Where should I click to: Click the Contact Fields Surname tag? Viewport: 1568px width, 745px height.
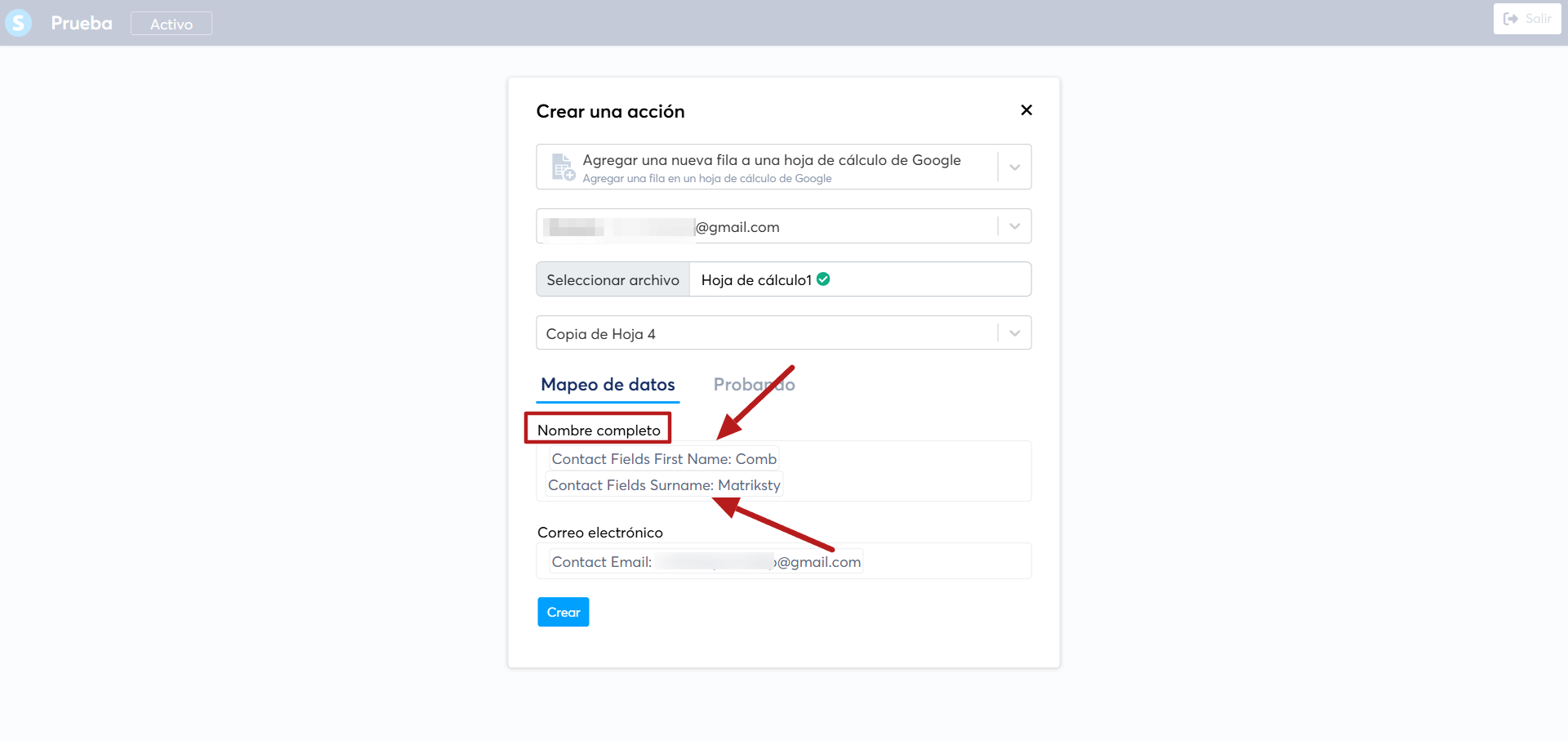coord(664,485)
